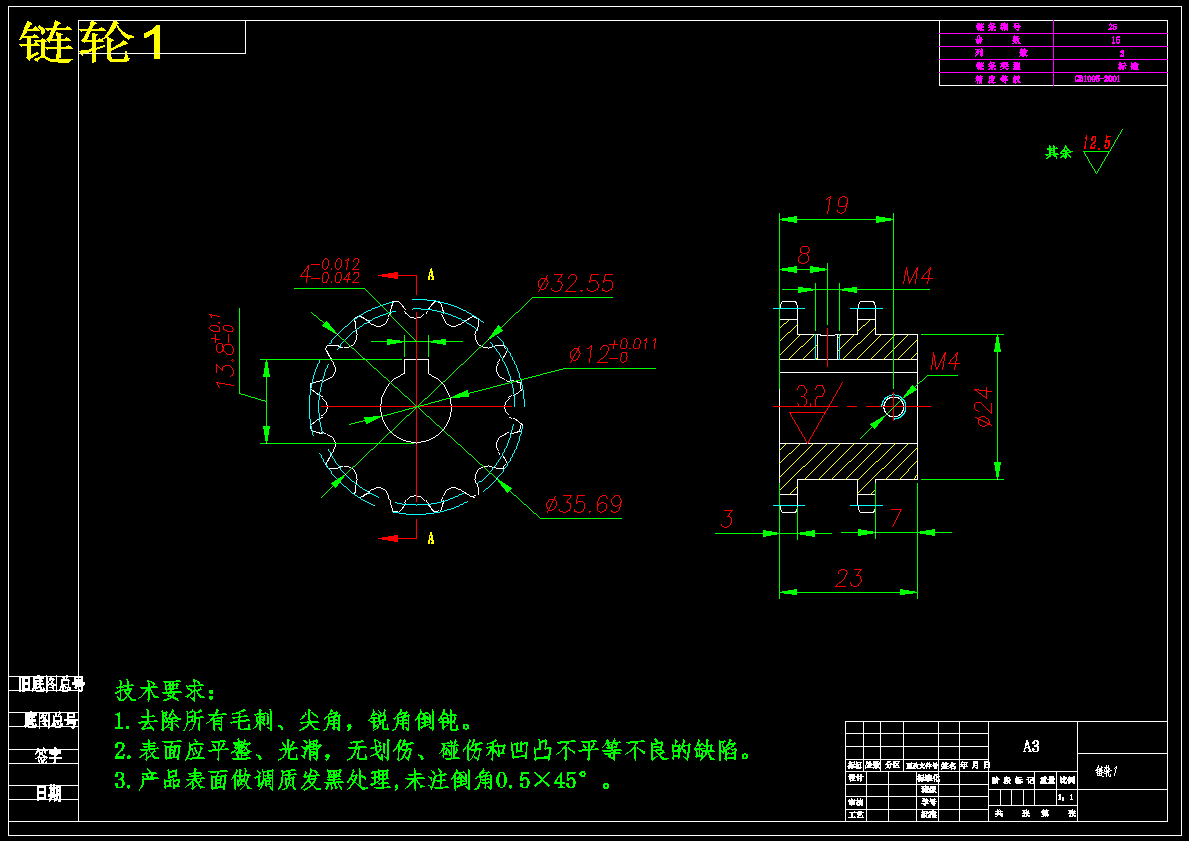Click the ø12 bore tolerance dimension

click(x=613, y=351)
